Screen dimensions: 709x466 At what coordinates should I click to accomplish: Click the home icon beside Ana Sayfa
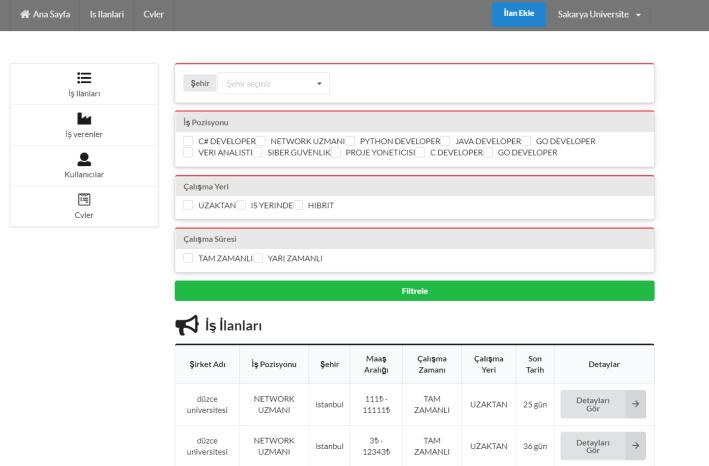point(25,14)
